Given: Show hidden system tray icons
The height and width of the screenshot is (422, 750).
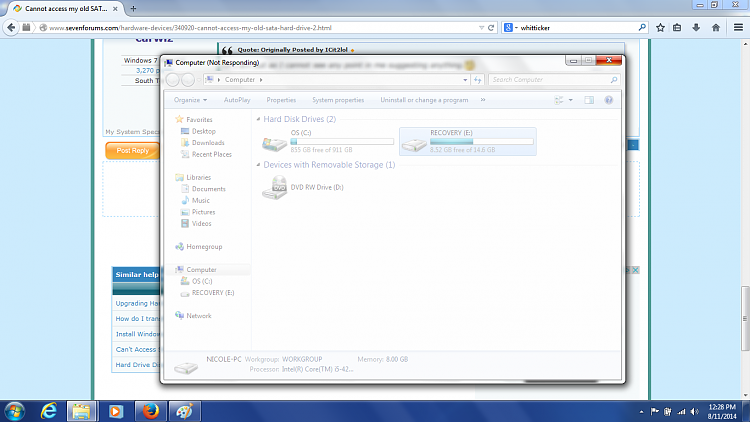Looking at the screenshot, I should coord(641,411).
